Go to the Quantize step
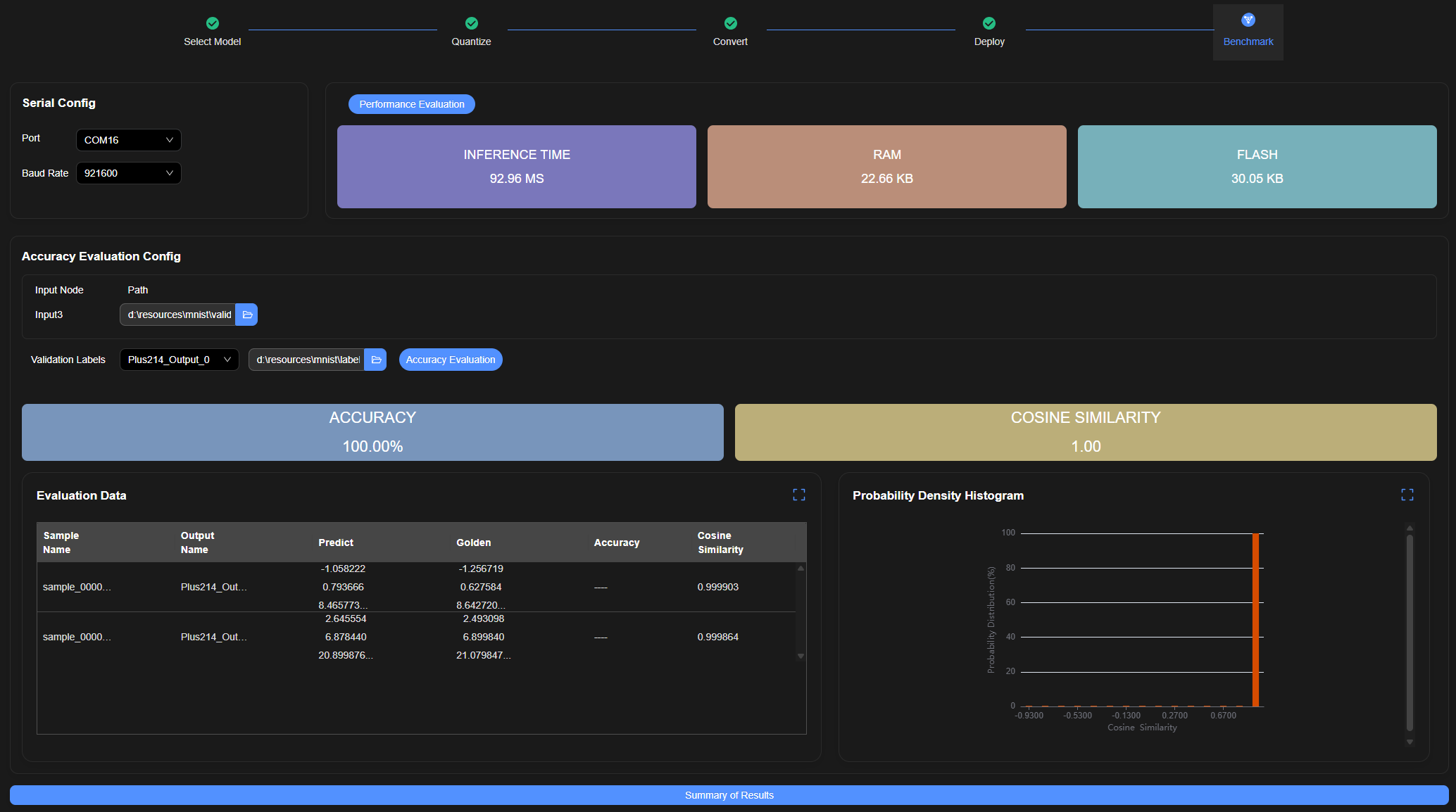 tap(471, 42)
